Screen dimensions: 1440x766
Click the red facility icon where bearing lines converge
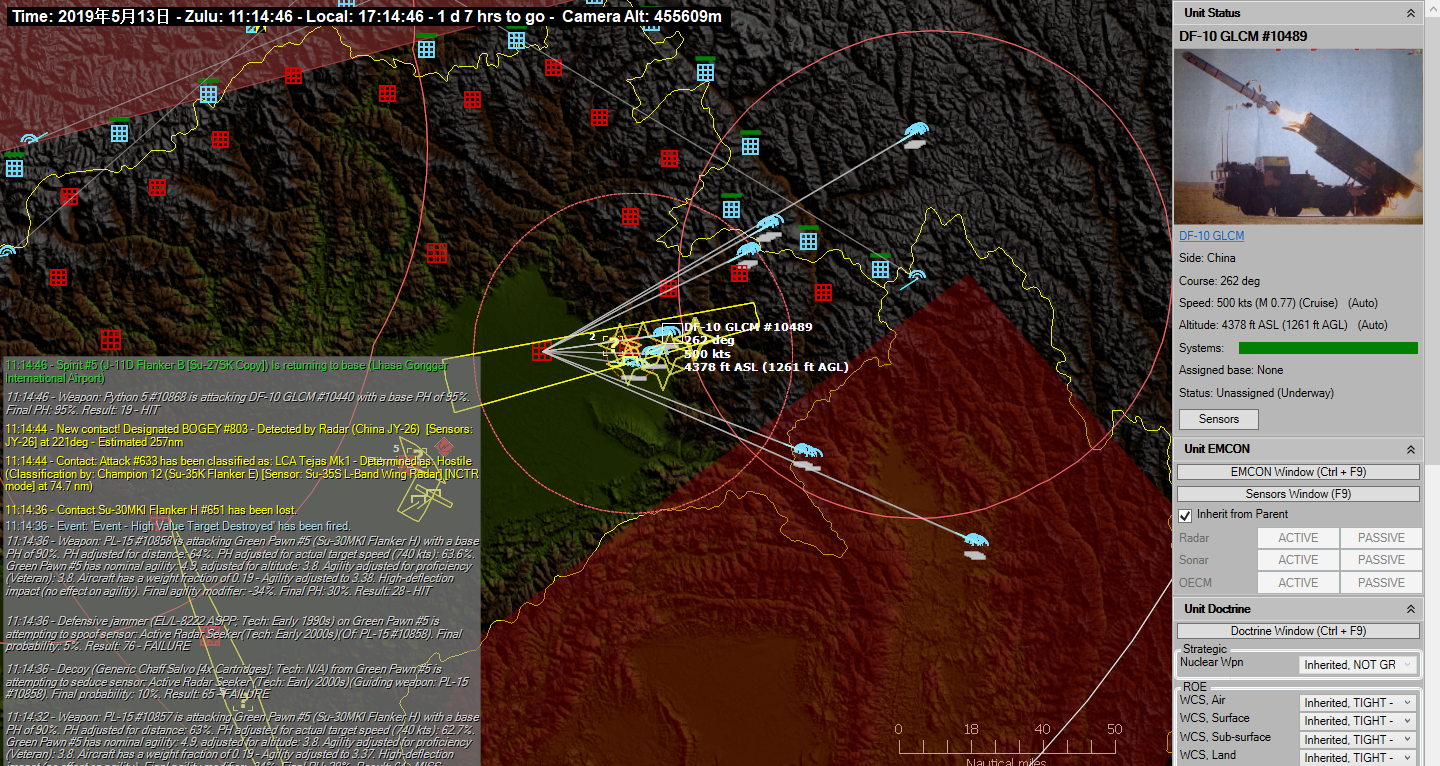(x=542, y=350)
